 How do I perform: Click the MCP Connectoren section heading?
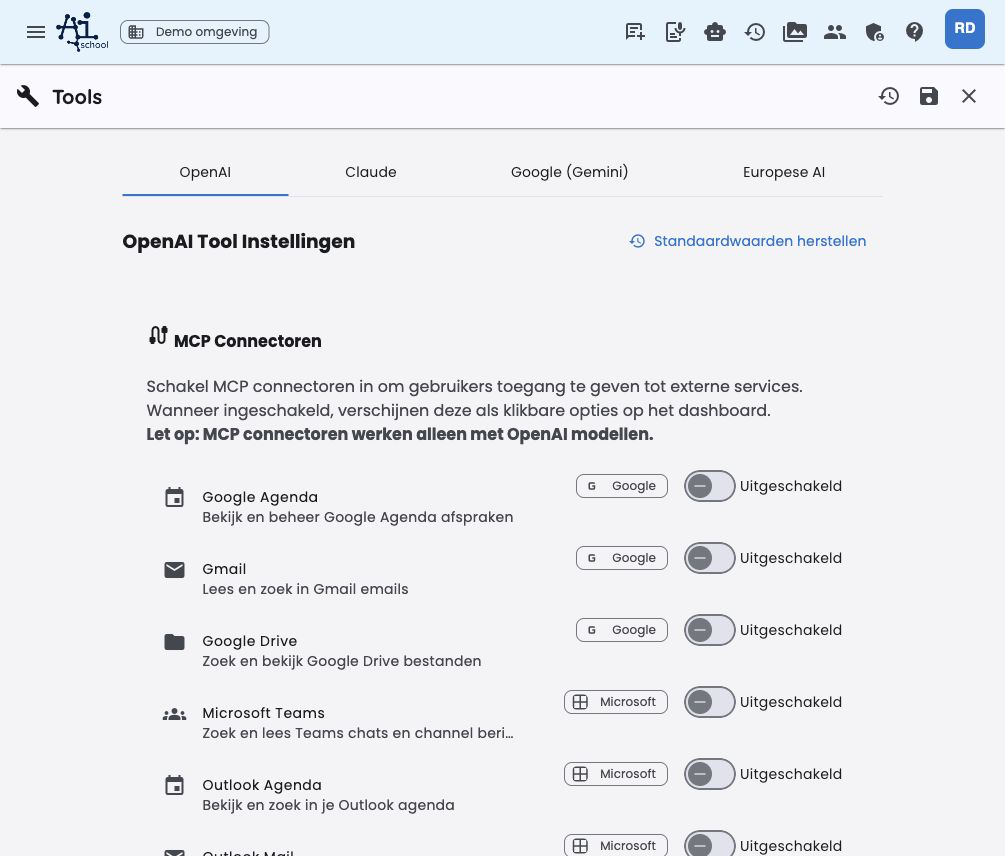(247, 341)
